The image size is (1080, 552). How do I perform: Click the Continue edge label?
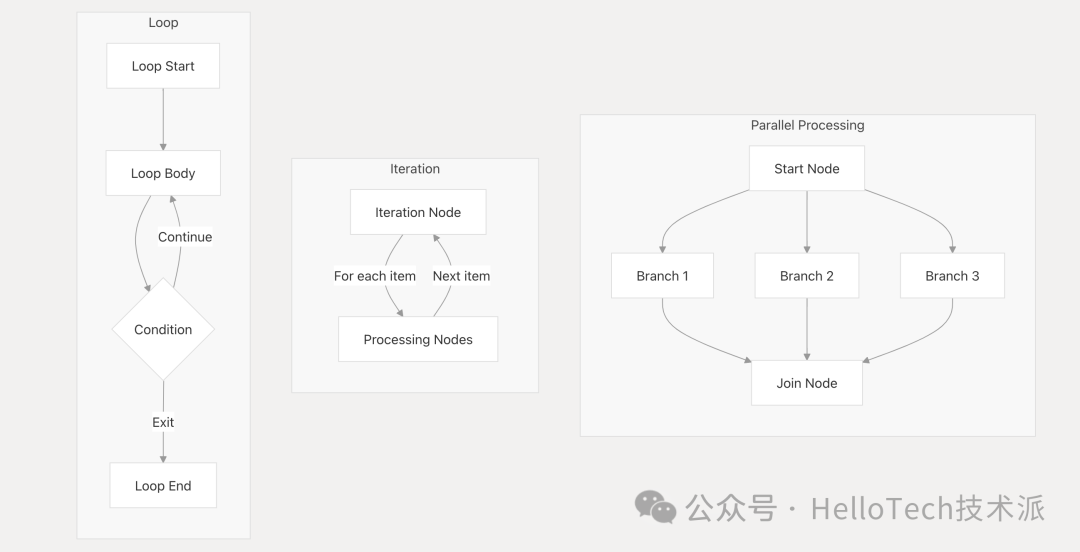pyautogui.click(x=185, y=237)
